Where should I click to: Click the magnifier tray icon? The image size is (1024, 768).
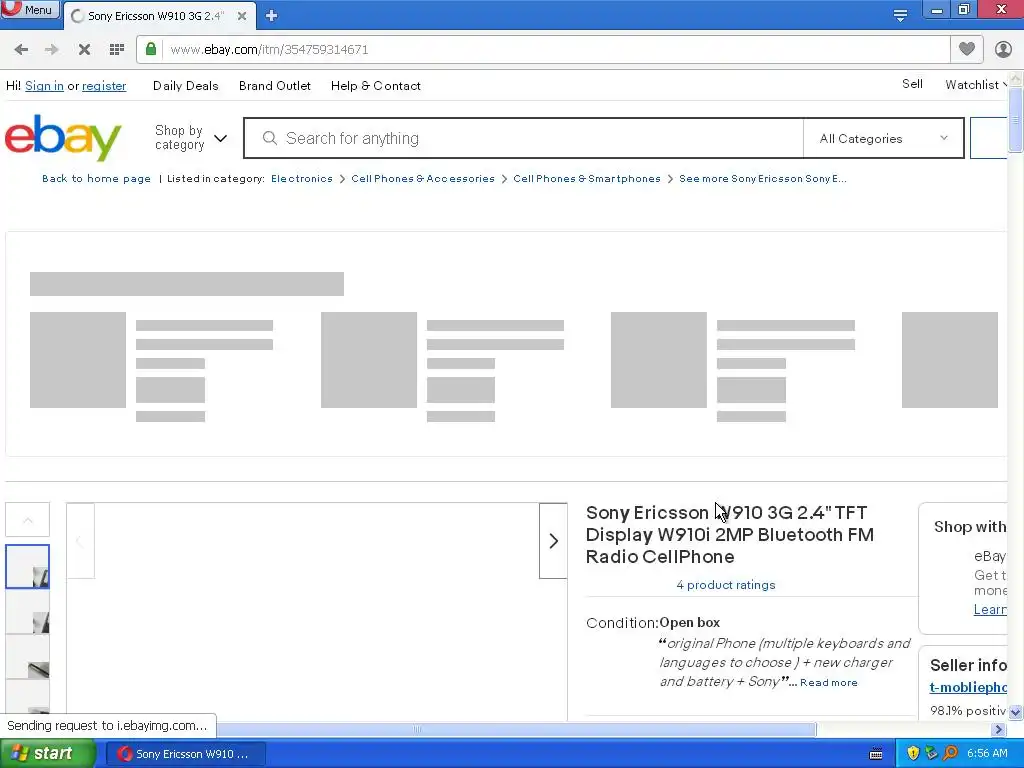coord(950,754)
